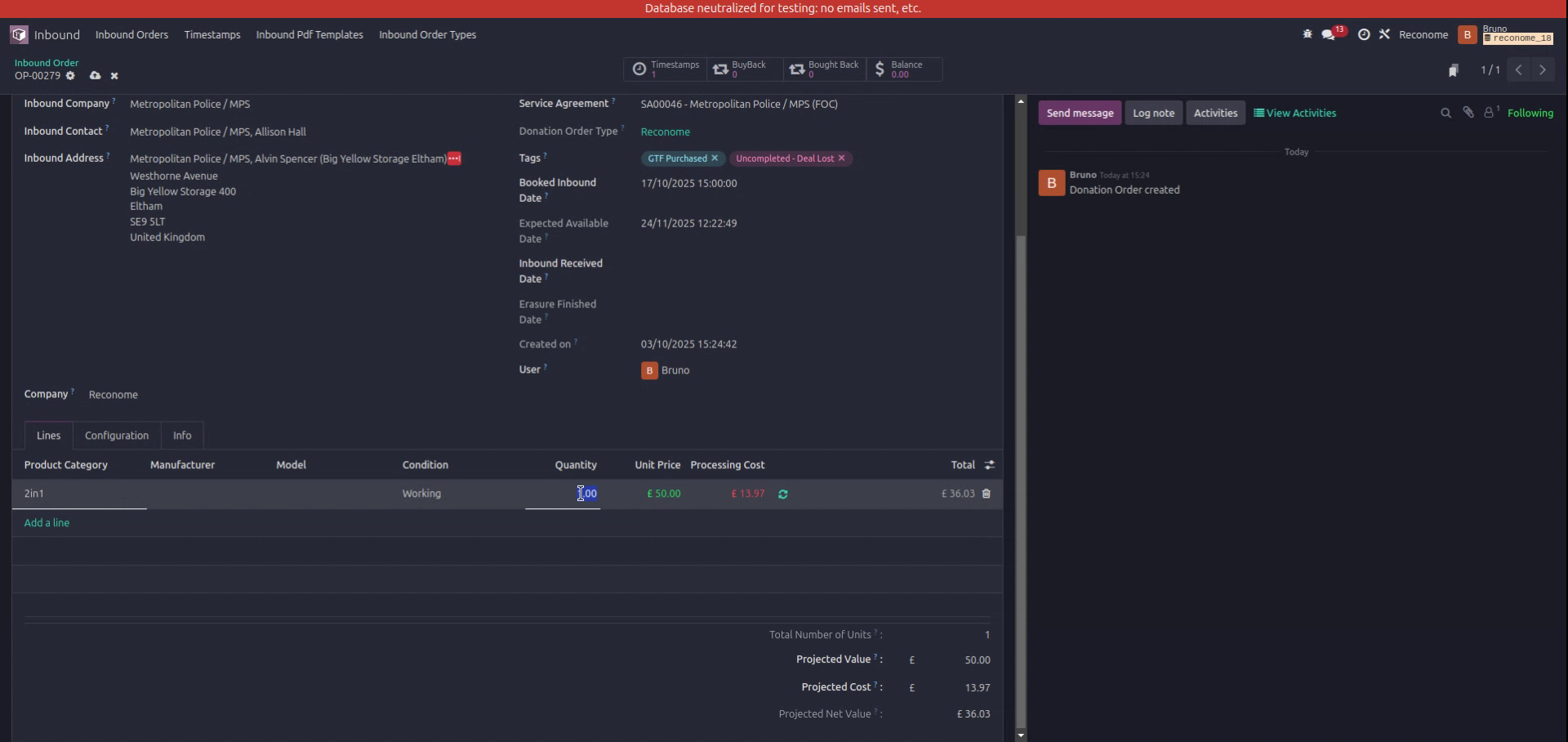Open the Inbound Pdf Templates menu
This screenshot has height=742, width=1568.
(309, 34)
